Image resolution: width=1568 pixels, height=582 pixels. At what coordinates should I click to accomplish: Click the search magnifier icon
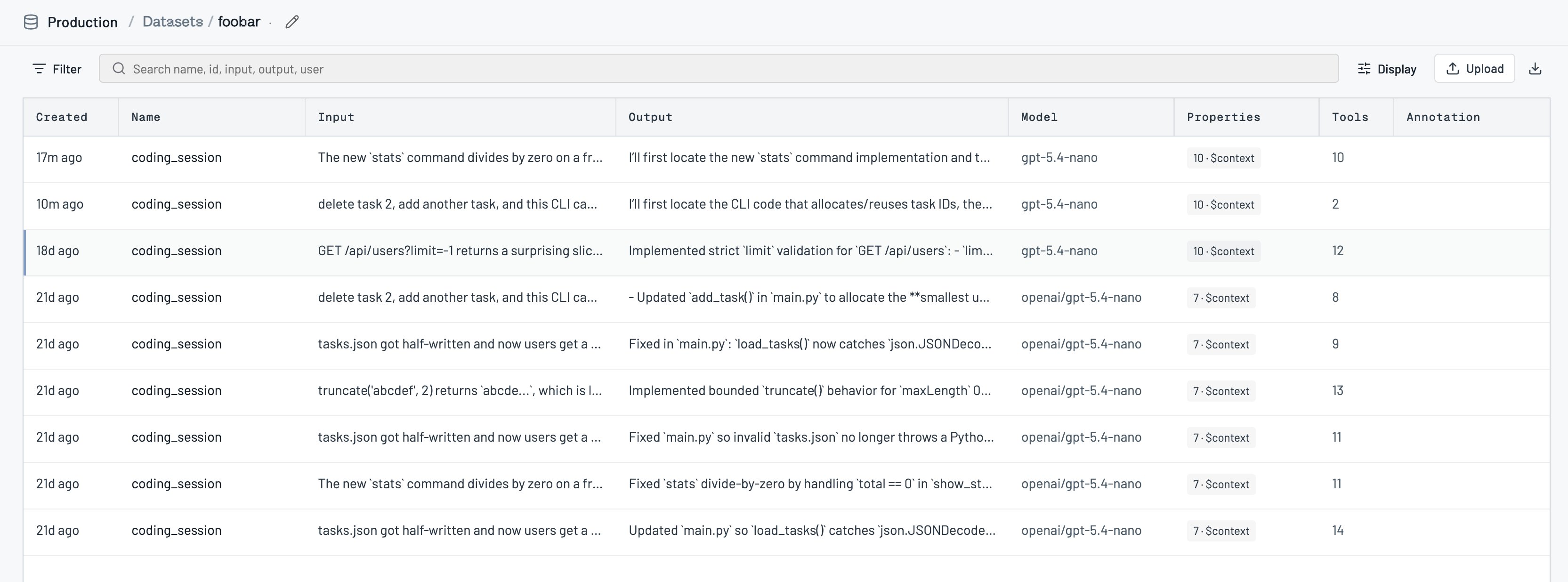pyautogui.click(x=119, y=68)
